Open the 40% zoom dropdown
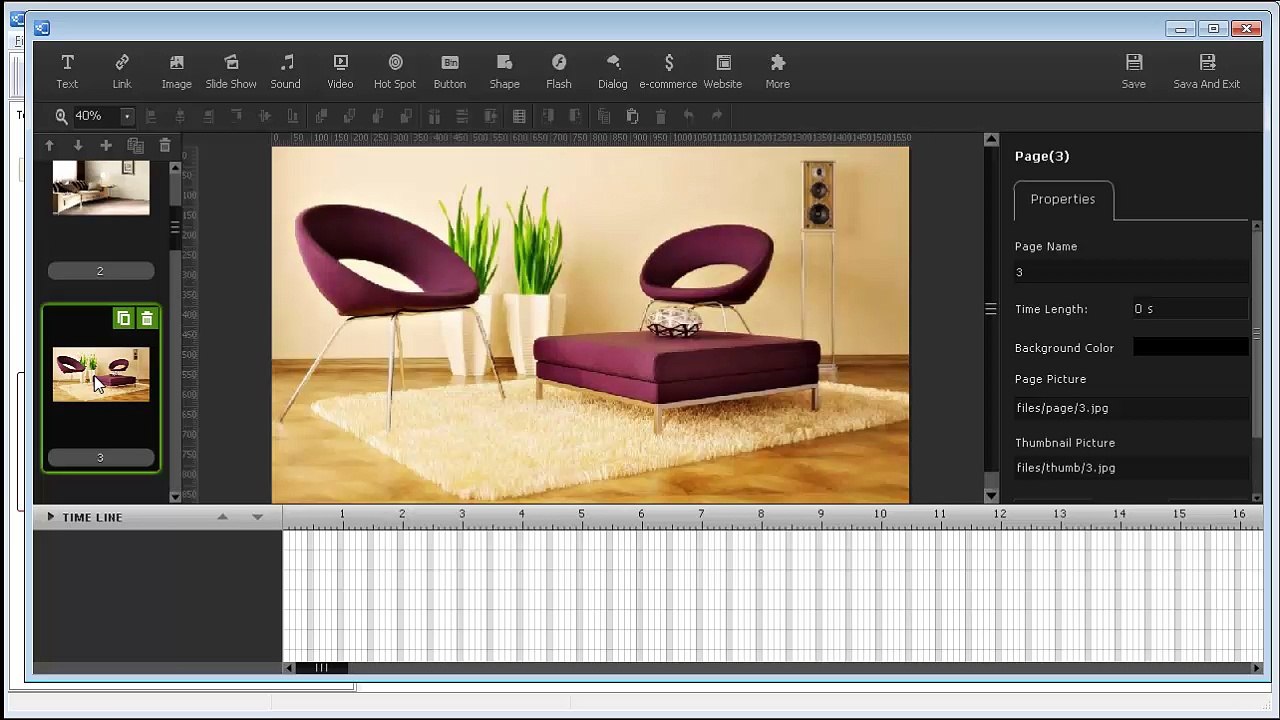This screenshot has height=720, width=1280. click(127, 116)
